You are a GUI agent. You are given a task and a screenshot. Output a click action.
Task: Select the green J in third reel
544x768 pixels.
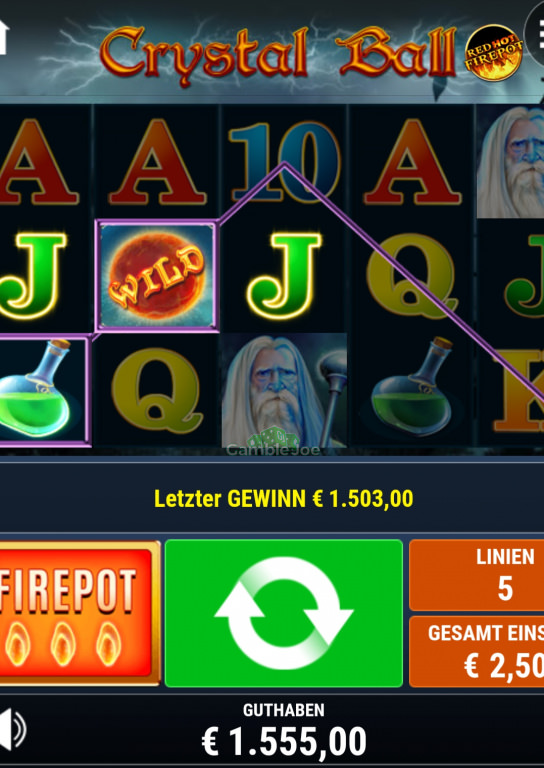[x=284, y=276]
